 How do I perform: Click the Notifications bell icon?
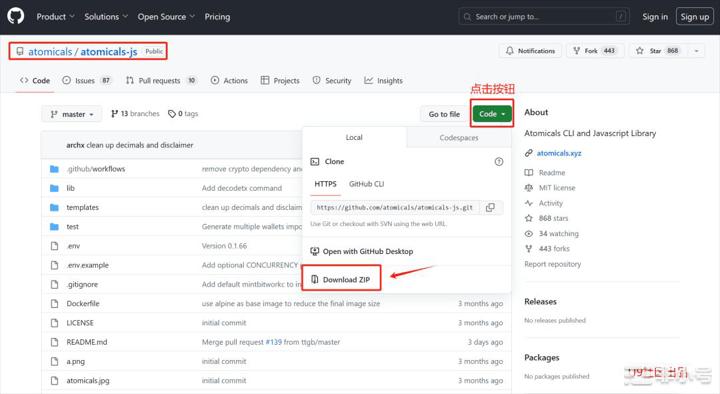pos(510,51)
